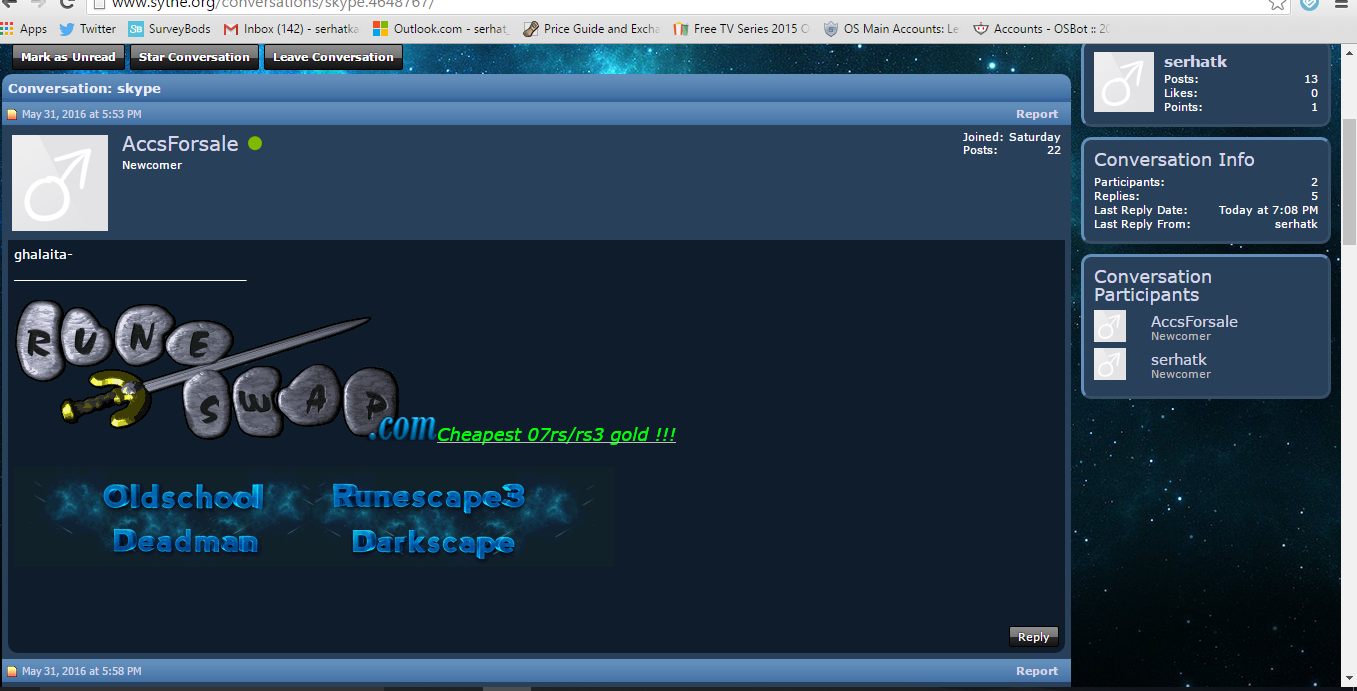
Task: Click serhatk's small avatar in participants
Action: 1110,364
